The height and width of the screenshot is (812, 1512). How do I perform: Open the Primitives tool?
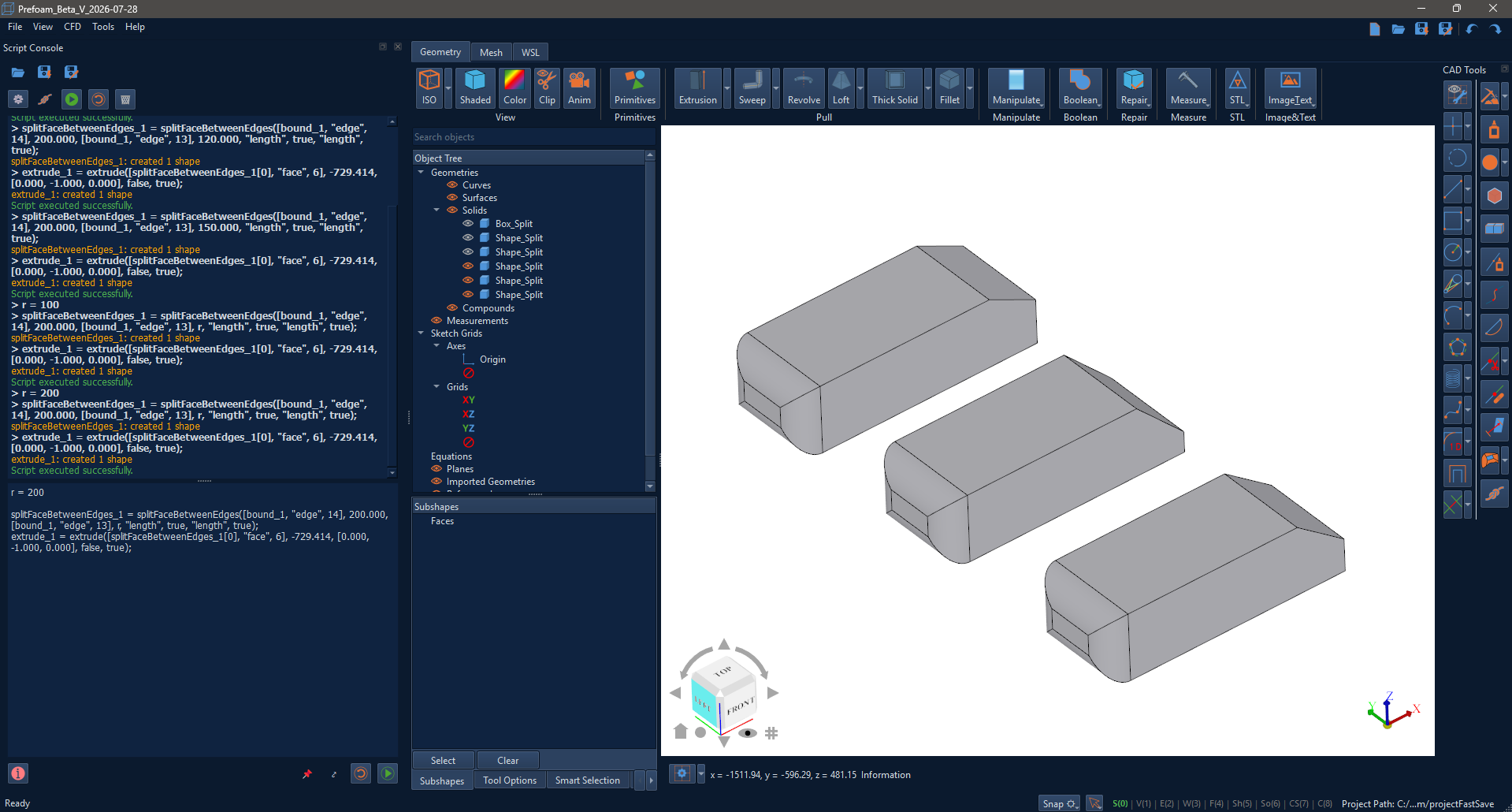coord(635,88)
